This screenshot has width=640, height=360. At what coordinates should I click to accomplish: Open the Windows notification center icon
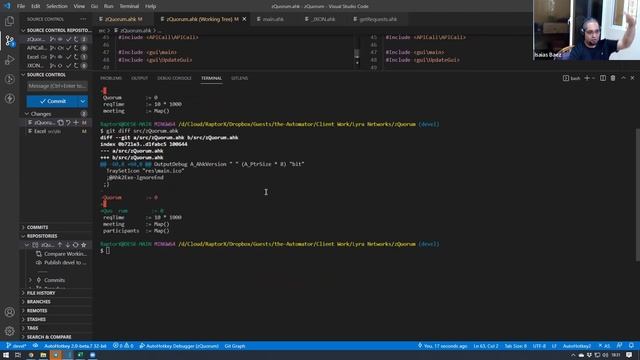[x=629, y=355]
